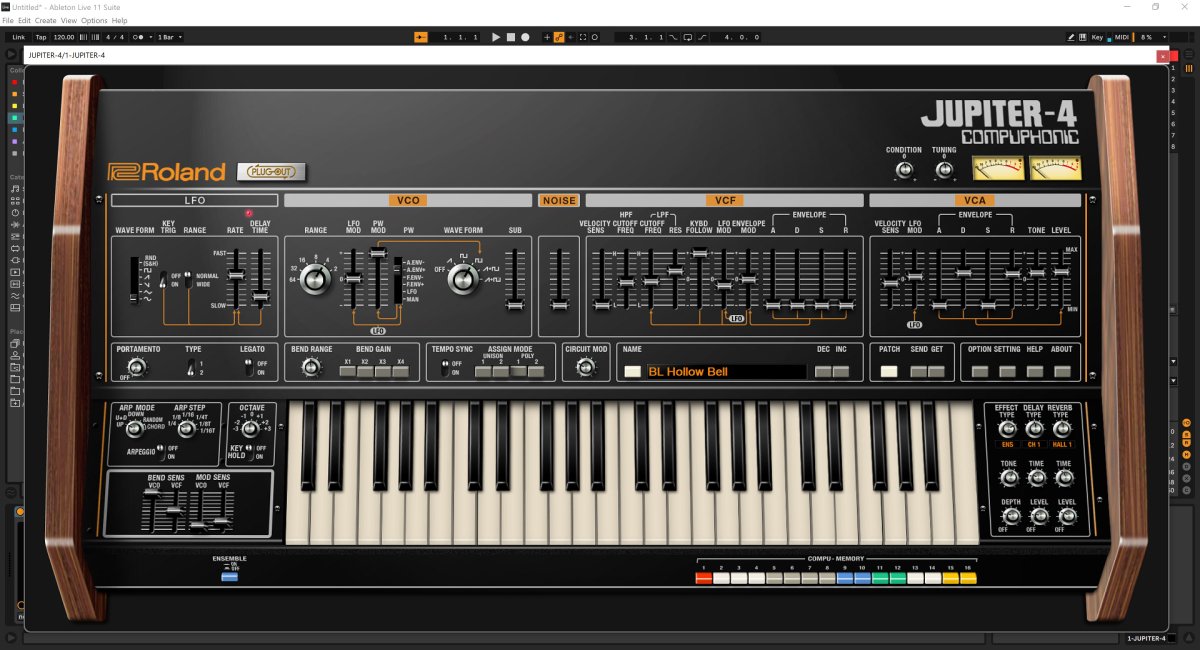
Task: Click the delay TIME knob
Action: (1036, 478)
